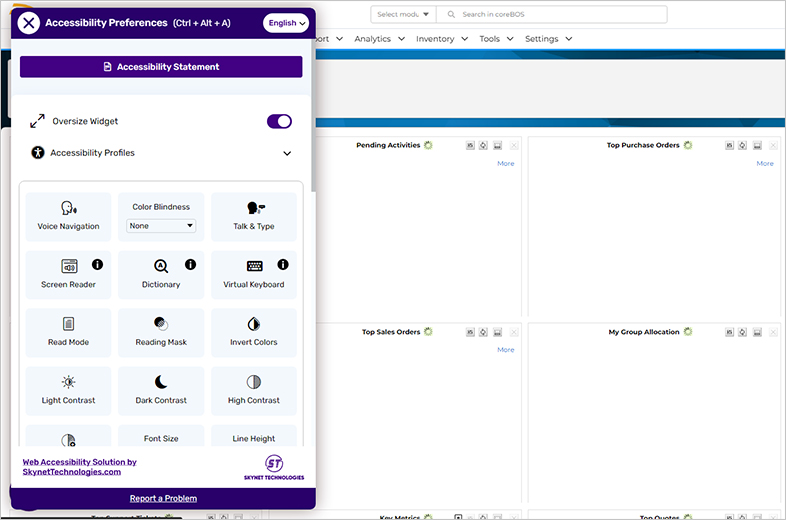Apply High Contrast
Screen dimensions: 786x520
coord(254,391)
